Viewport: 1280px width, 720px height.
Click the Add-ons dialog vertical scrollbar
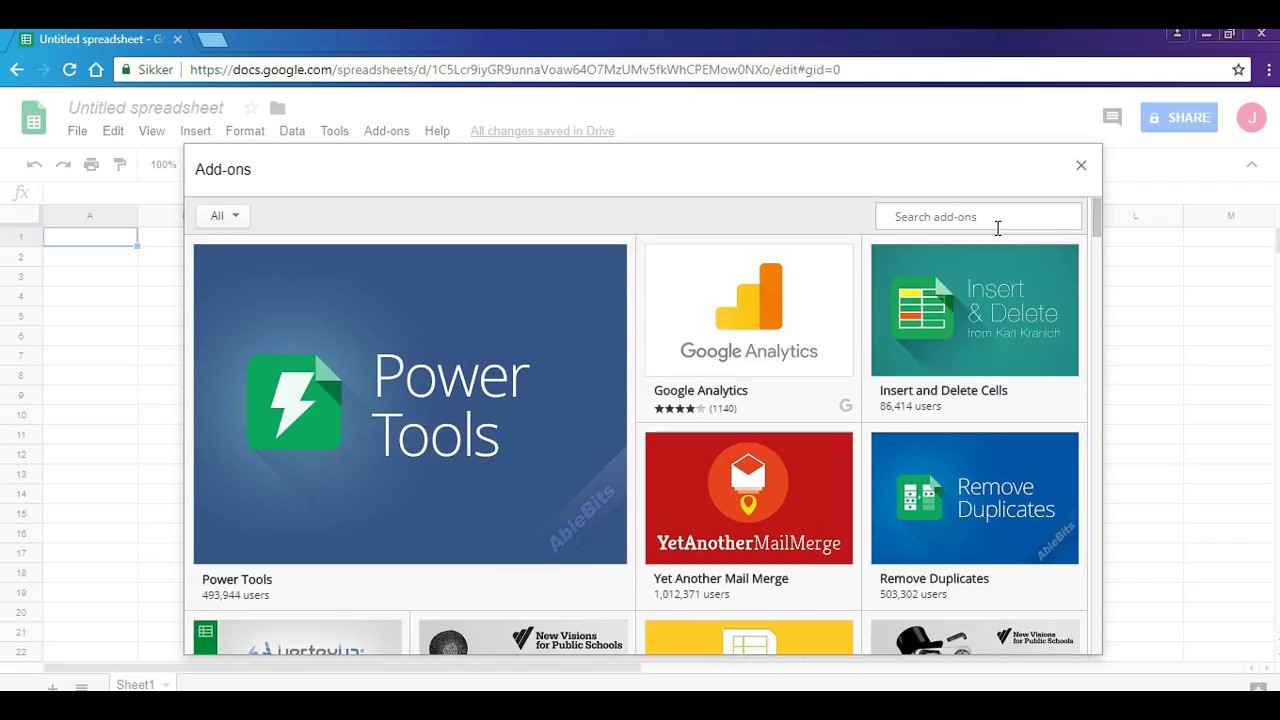click(1096, 217)
